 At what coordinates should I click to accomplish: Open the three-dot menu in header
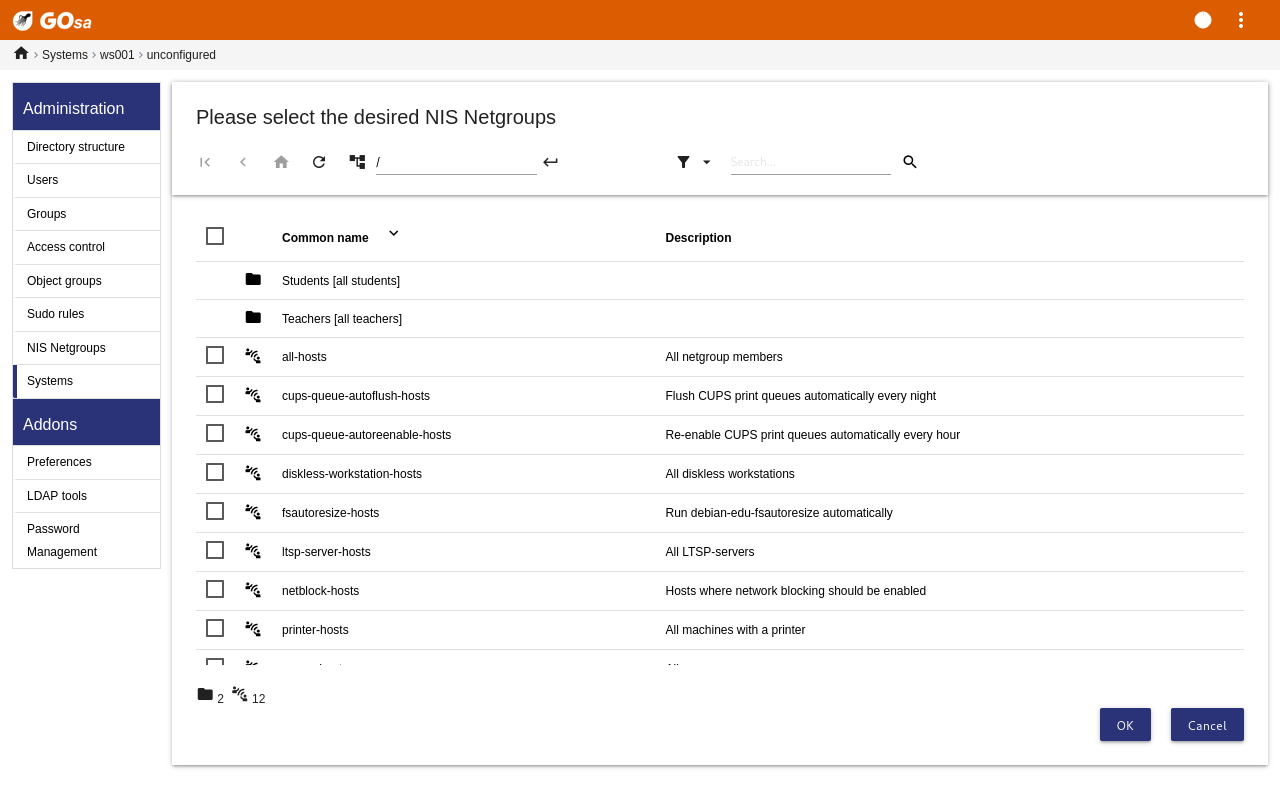coord(1241,20)
